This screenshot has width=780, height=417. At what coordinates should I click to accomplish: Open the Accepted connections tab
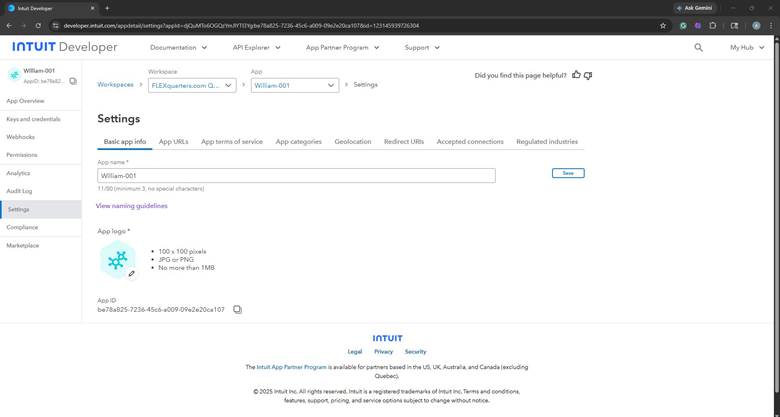tap(470, 141)
